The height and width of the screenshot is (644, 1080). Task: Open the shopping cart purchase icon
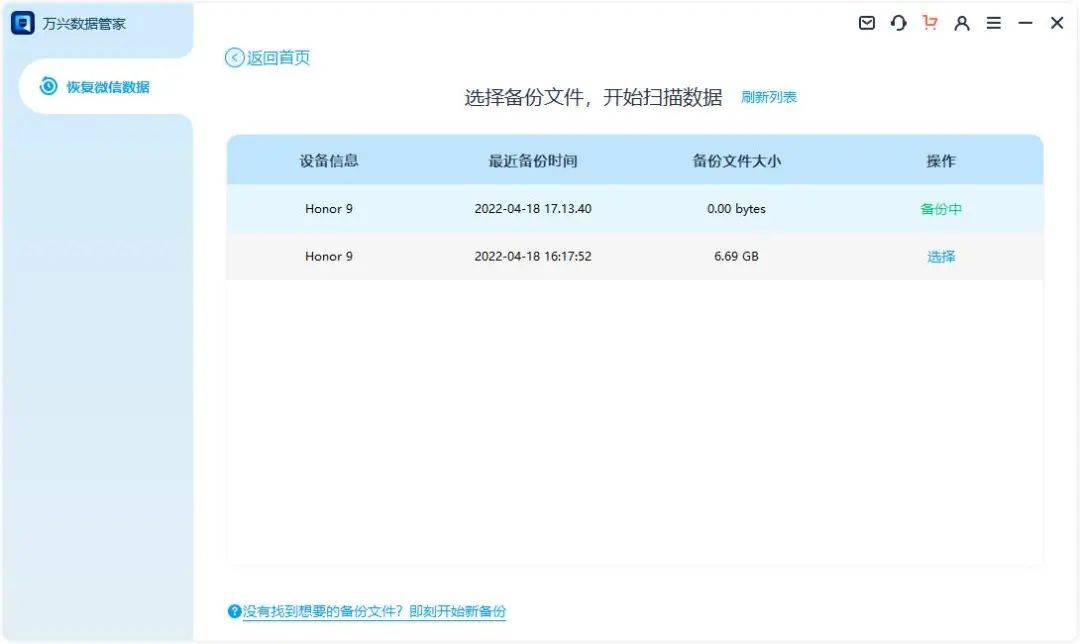(x=930, y=23)
